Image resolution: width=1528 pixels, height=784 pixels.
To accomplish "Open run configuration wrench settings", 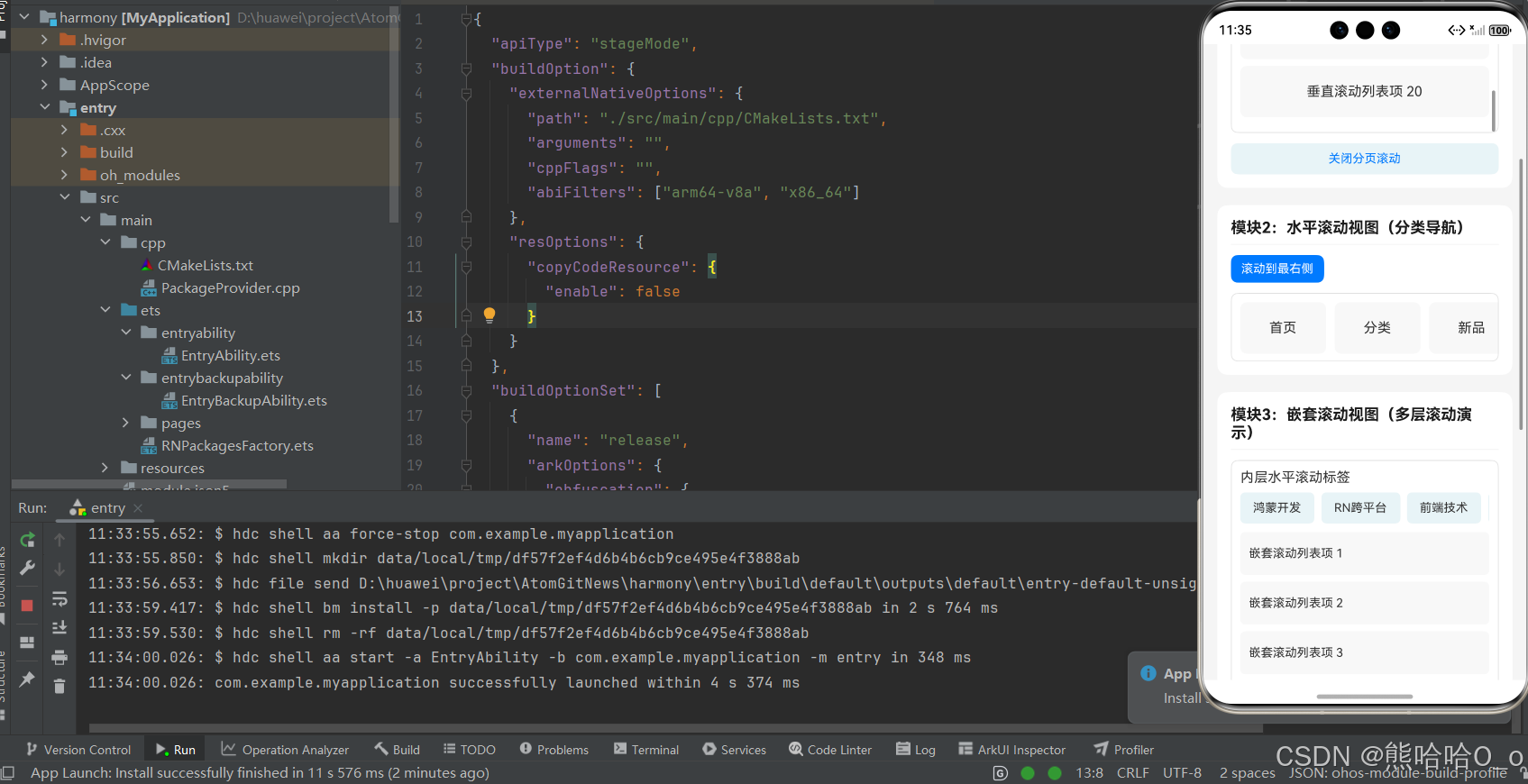I will click(27, 568).
